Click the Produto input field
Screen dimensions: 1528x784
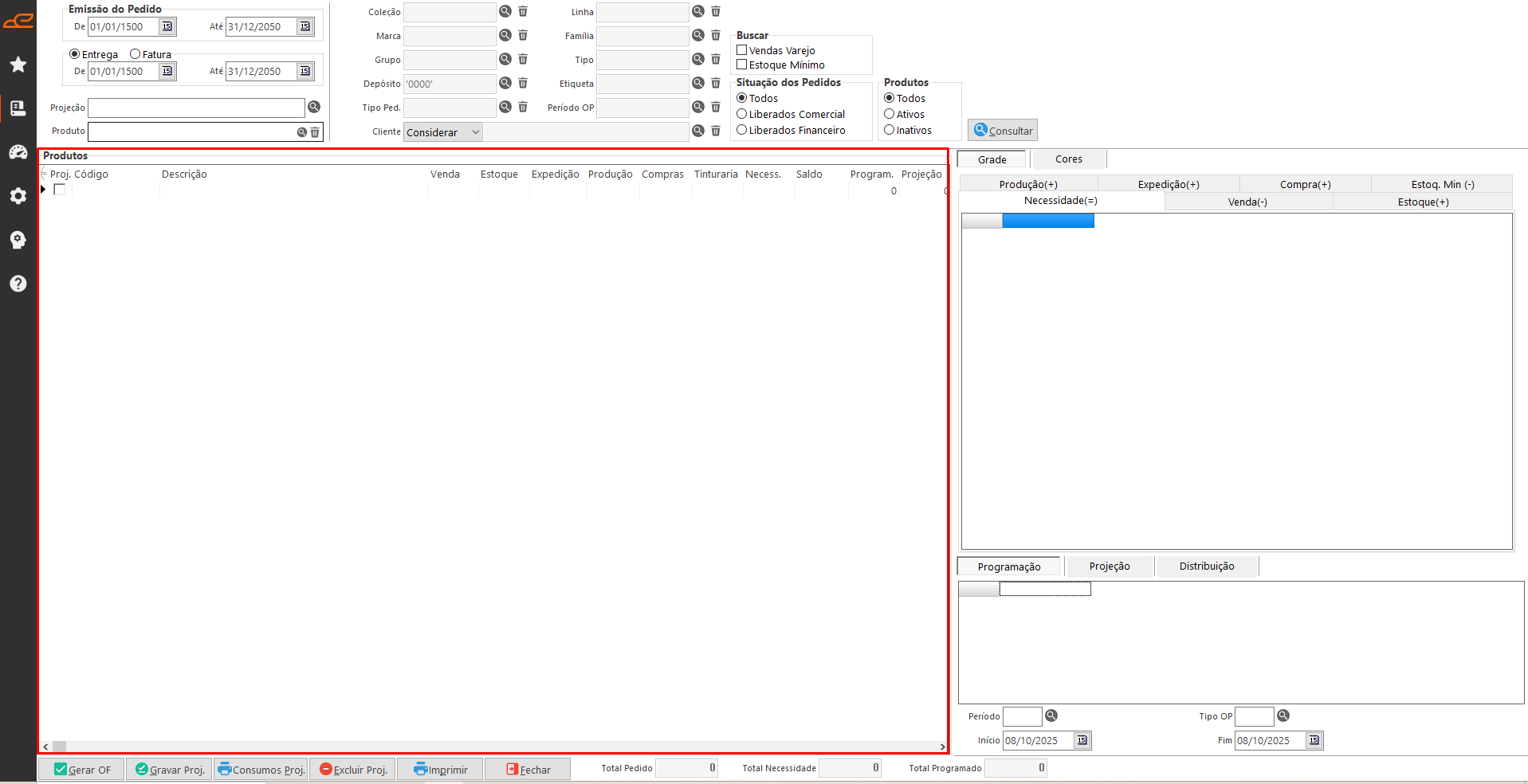click(191, 131)
